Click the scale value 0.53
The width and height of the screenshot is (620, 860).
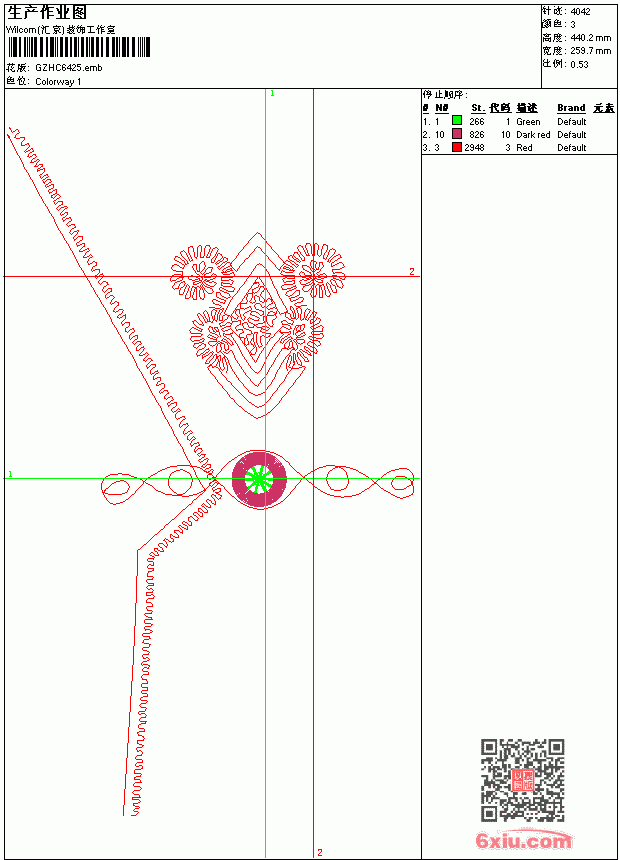[x=579, y=64]
